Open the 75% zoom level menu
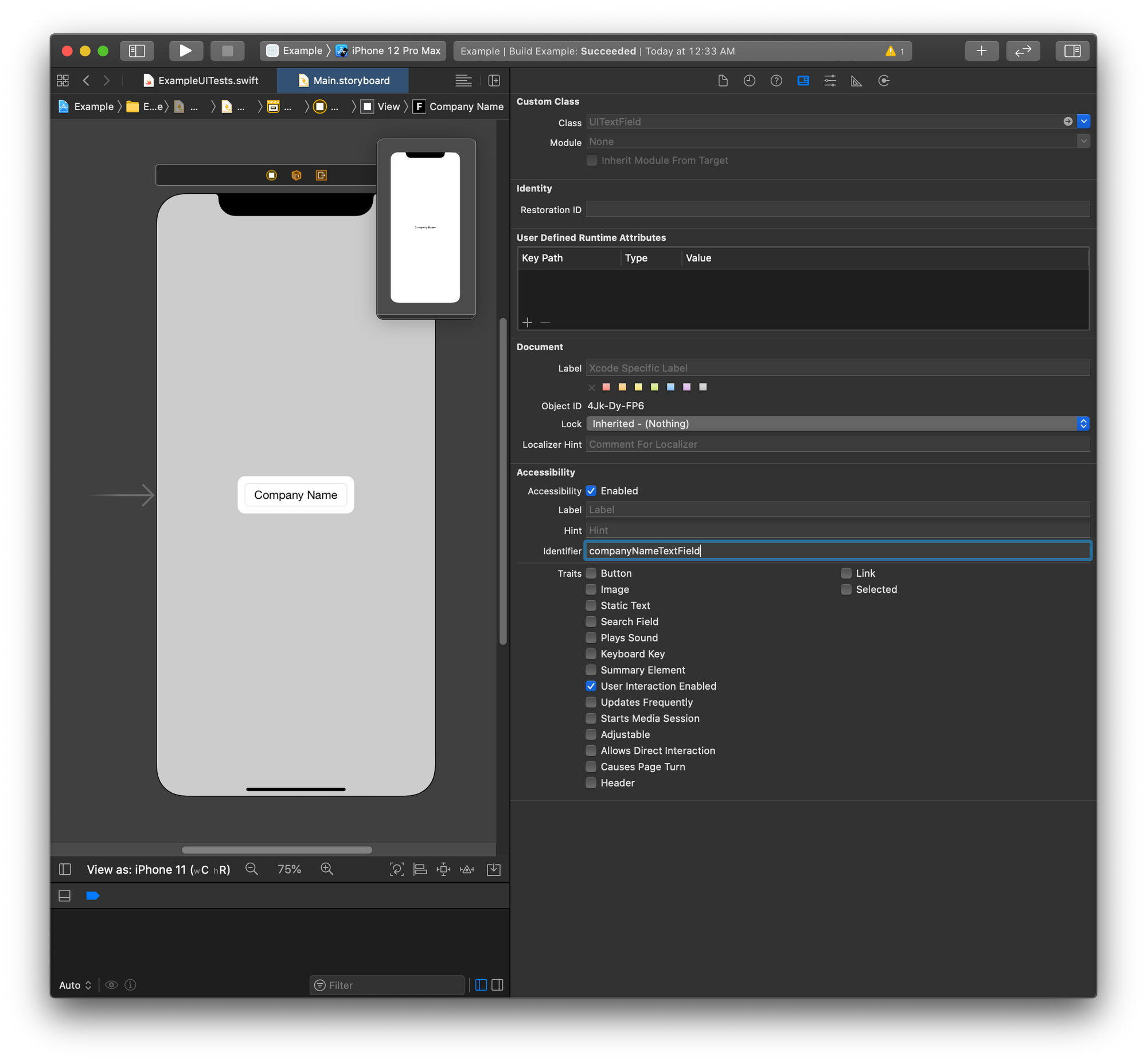The height and width of the screenshot is (1064, 1147). [x=289, y=869]
